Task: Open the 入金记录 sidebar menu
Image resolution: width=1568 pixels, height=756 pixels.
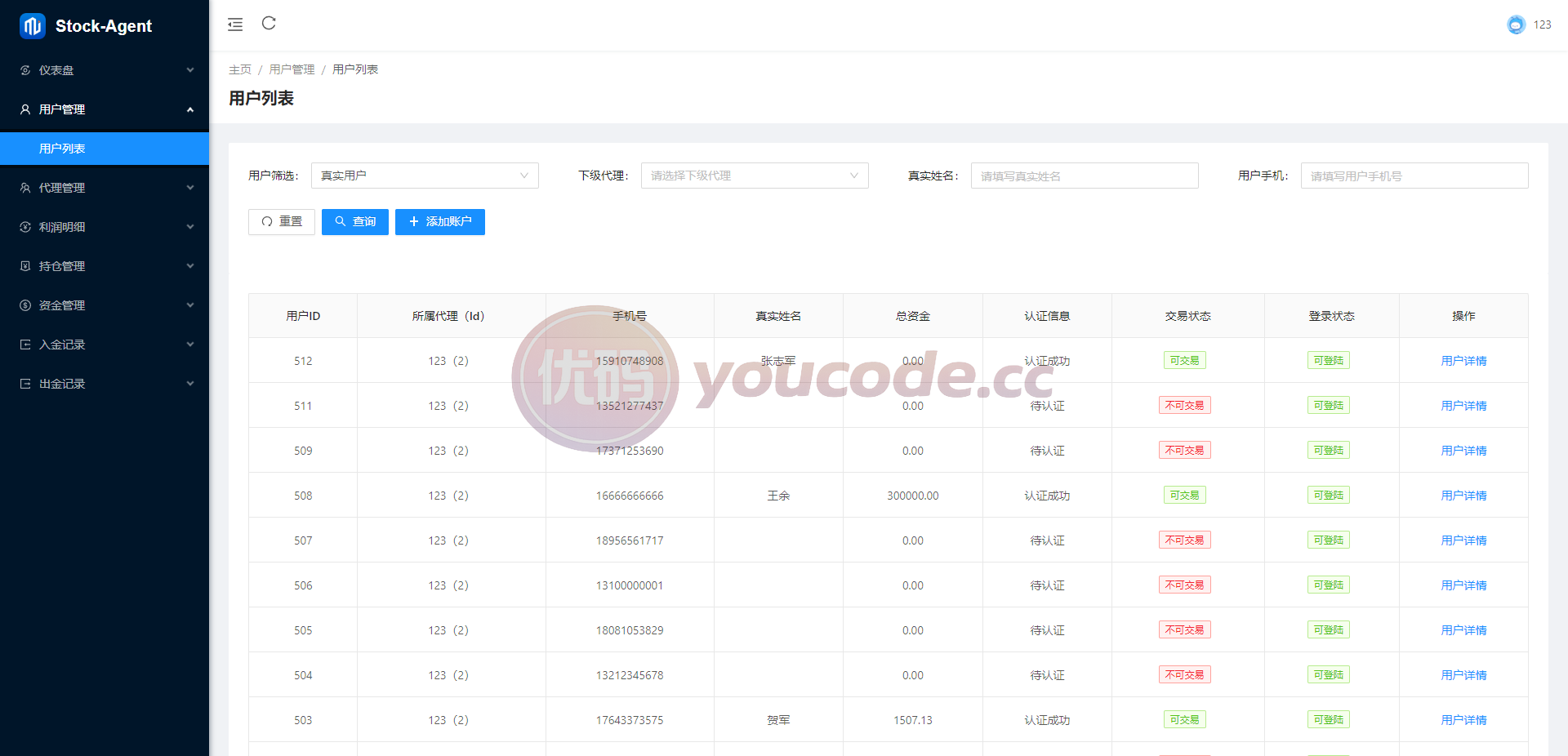Action: tap(105, 345)
